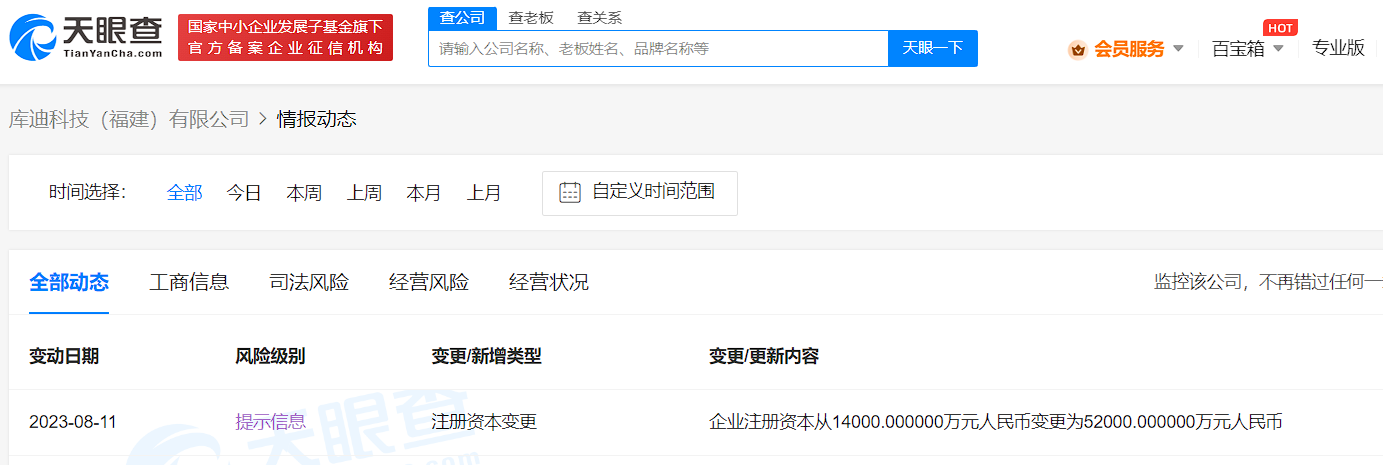This screenshot has height=465, width=1383.
Task: Switch to the 查关系 search tab
Action: coord(600,17)
